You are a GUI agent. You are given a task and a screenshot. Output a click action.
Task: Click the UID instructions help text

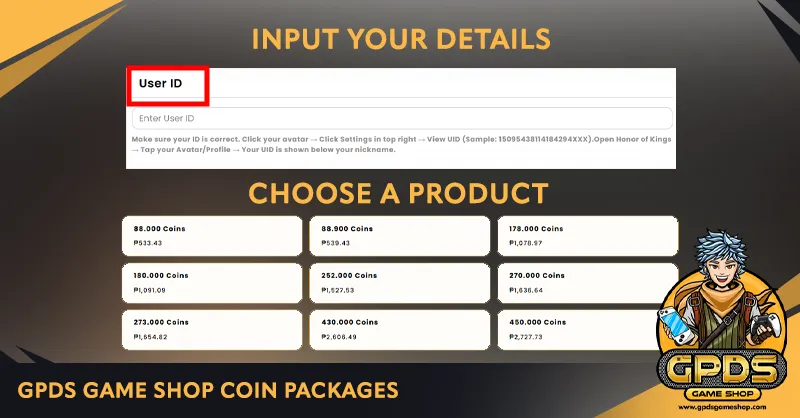[400, 144]
